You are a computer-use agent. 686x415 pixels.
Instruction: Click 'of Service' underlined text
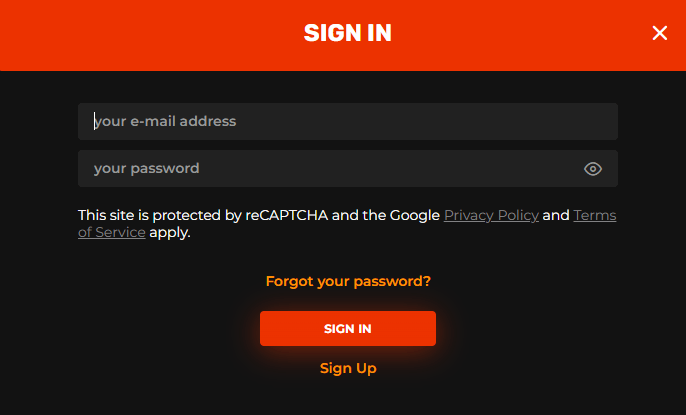pyautogui.click(x=112, y=232)
